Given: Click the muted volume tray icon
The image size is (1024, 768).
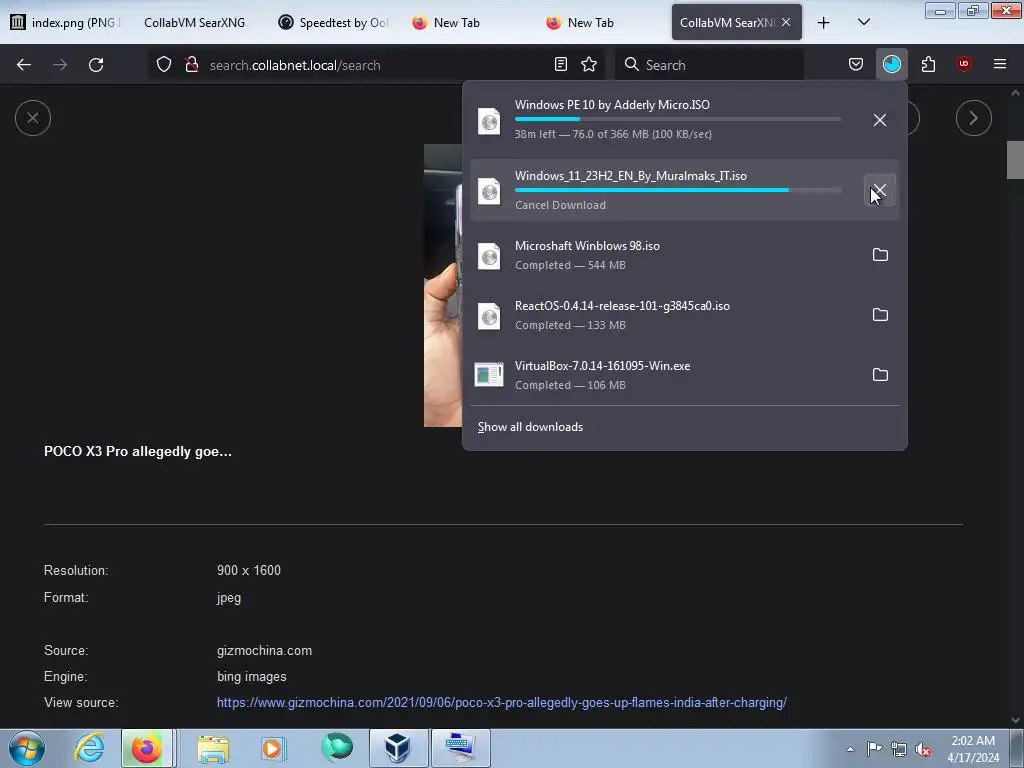Looking at the screenshot, I should (x=923, y=749).
